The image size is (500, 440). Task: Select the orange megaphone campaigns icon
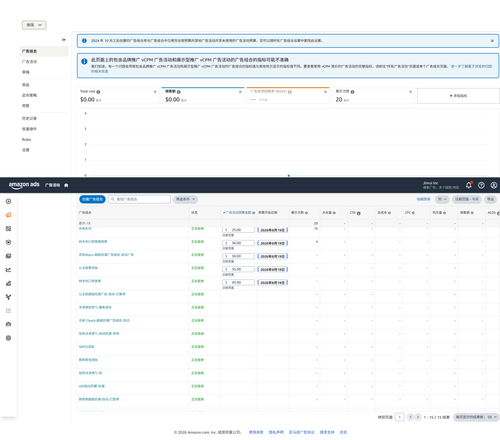coord(8,215)
